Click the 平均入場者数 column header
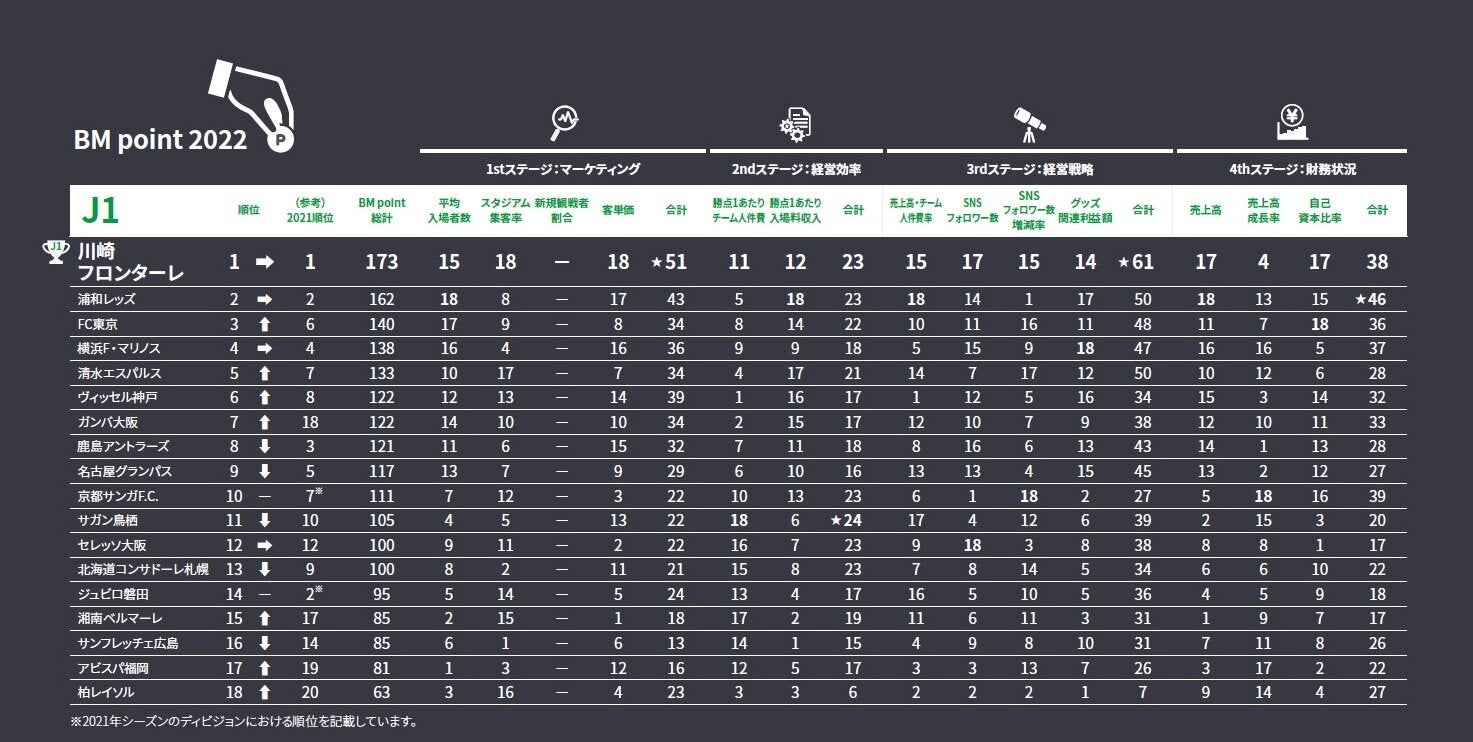The image size is (1473, 742). [449, 210]
